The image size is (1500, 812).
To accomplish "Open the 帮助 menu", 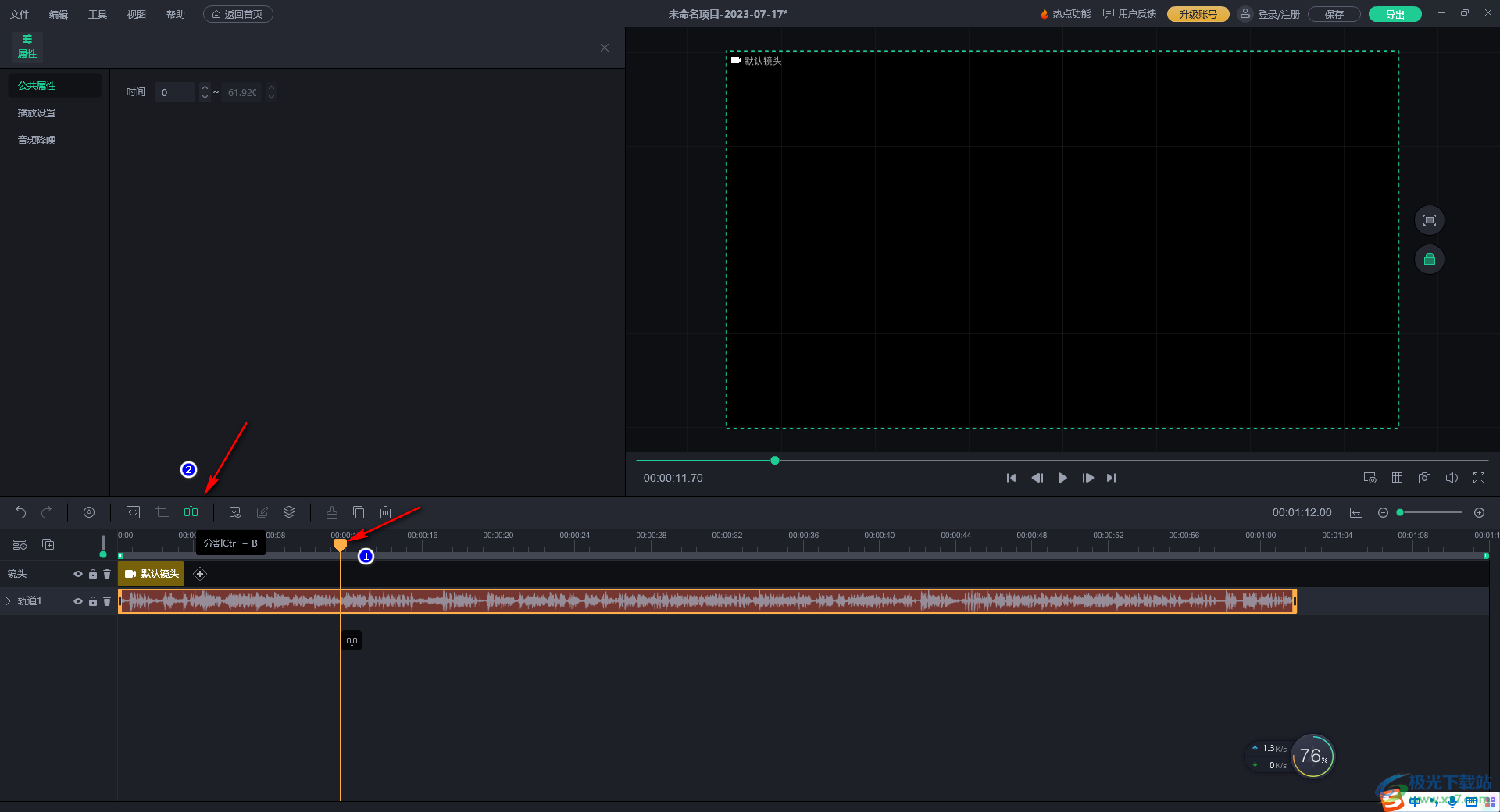I will tap(176, 14).
